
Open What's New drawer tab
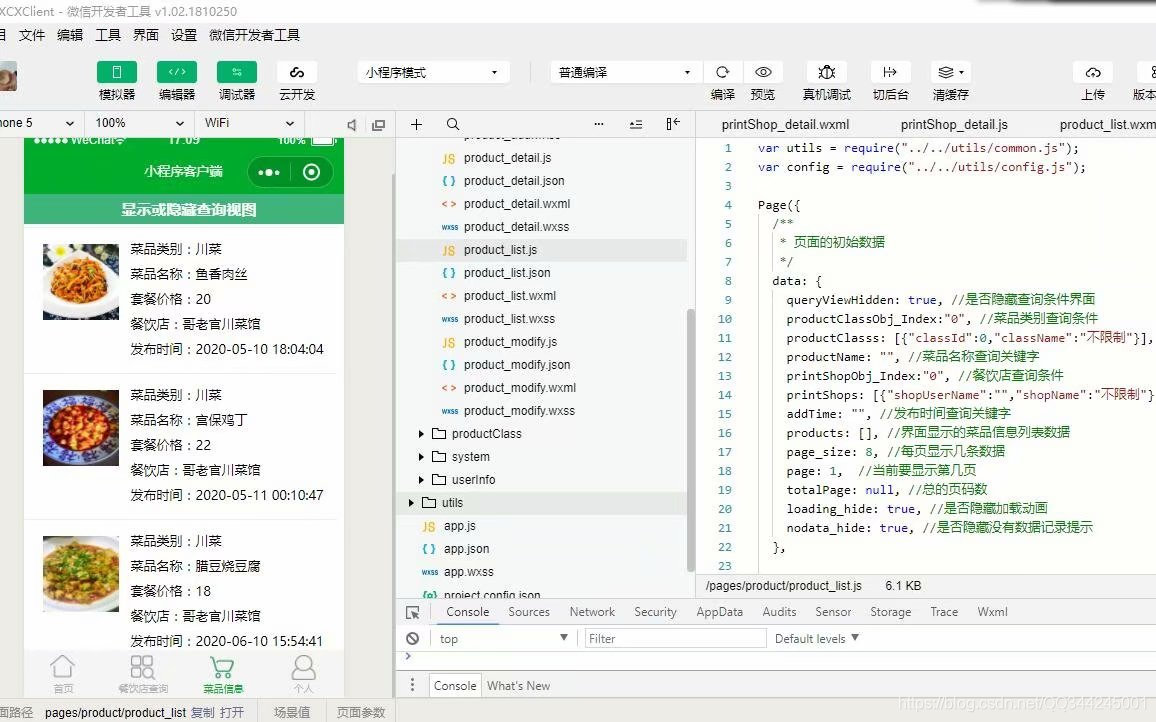pos(518,686)
